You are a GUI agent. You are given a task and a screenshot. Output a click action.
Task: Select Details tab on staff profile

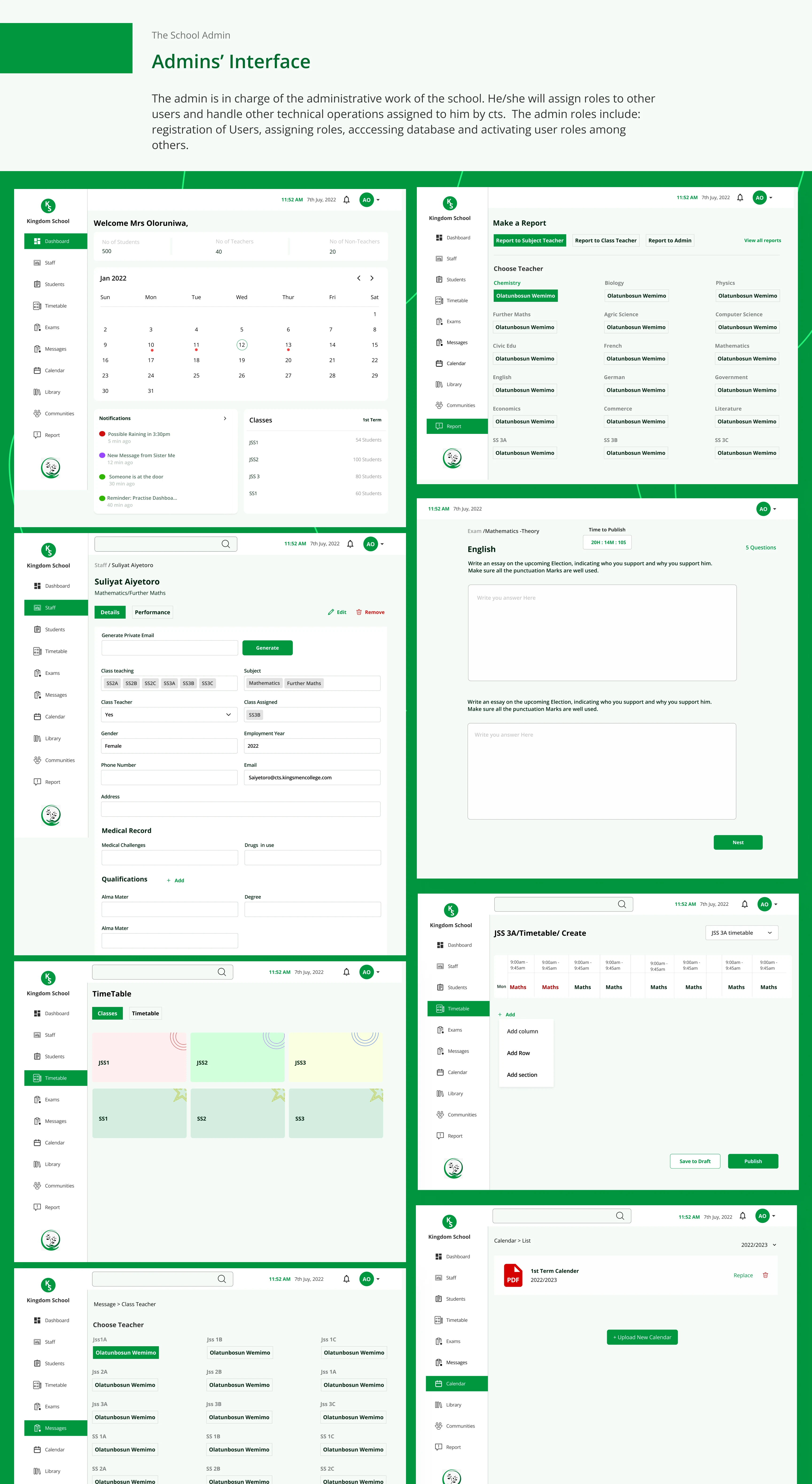[x=110, y=612]
